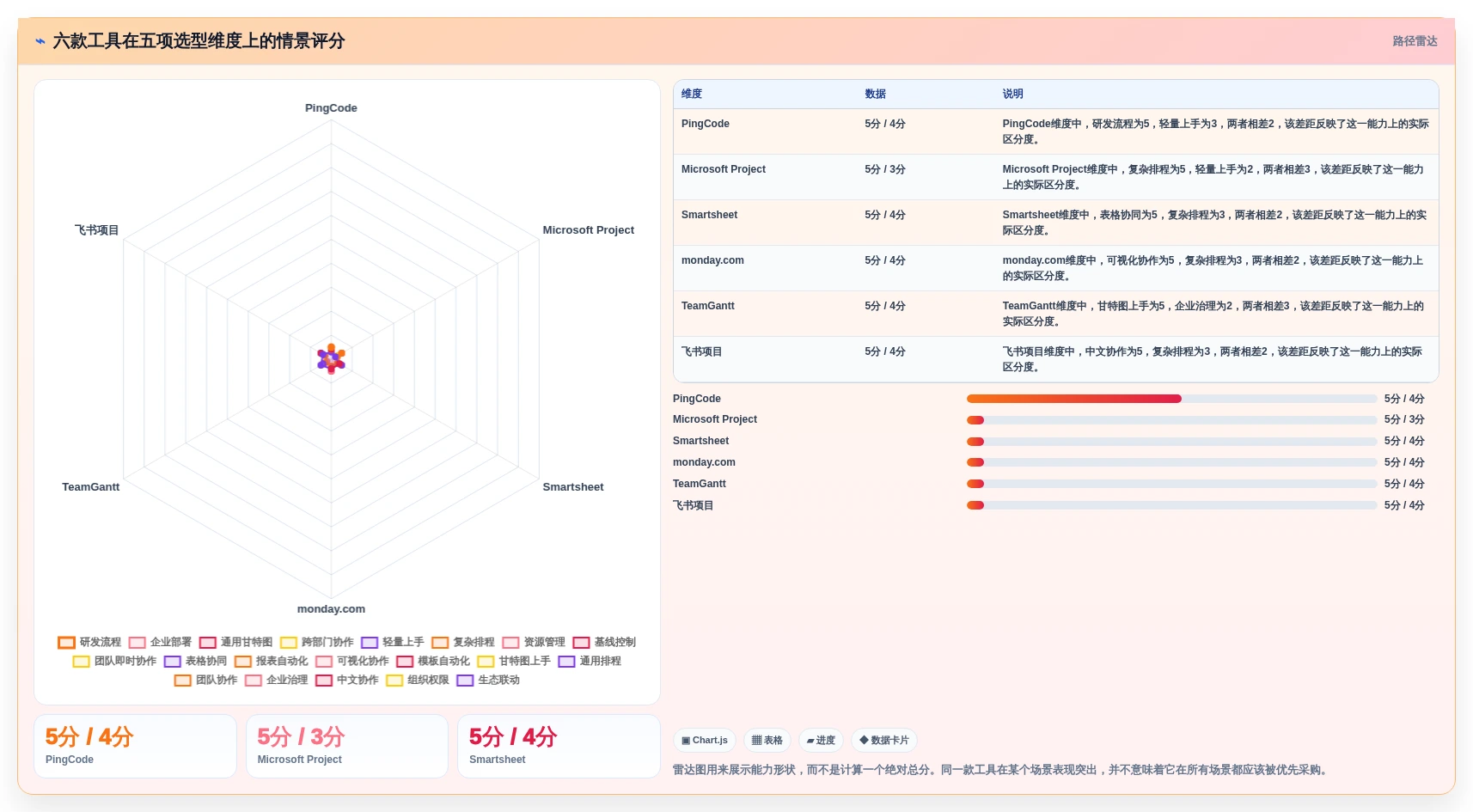
Task: Toggle the 模板自动化 legend entry
Action: pyautogui.click(x=433, y=661)
